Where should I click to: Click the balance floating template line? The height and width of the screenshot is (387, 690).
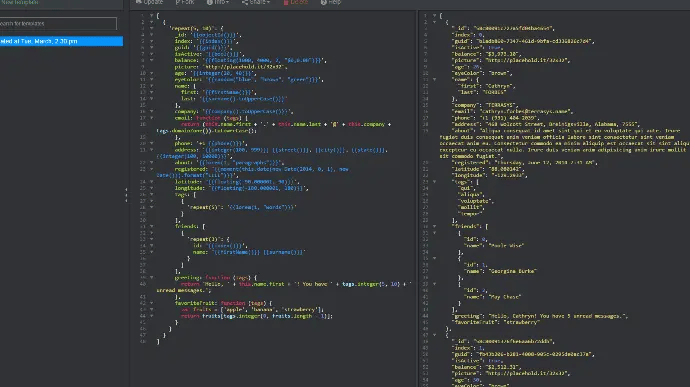(250, 60)
